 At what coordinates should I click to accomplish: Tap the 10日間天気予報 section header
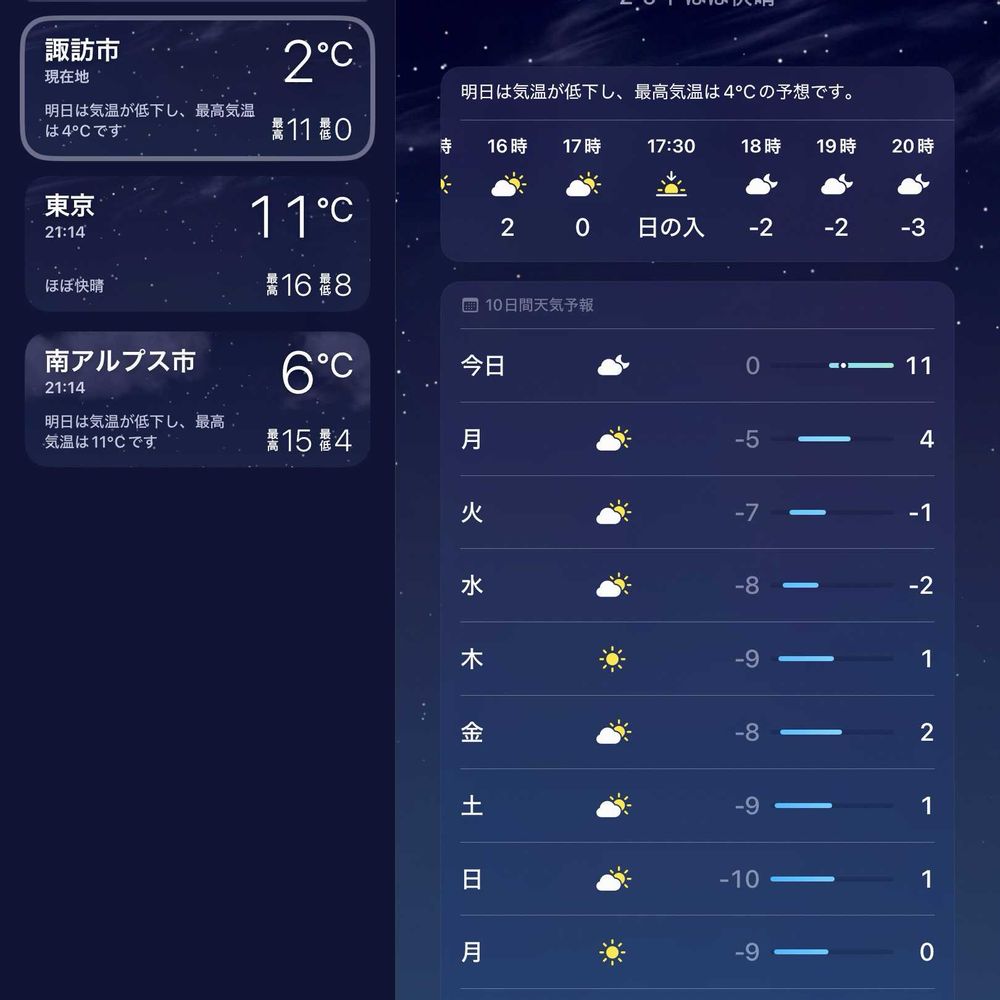click(x=527, y=305)
